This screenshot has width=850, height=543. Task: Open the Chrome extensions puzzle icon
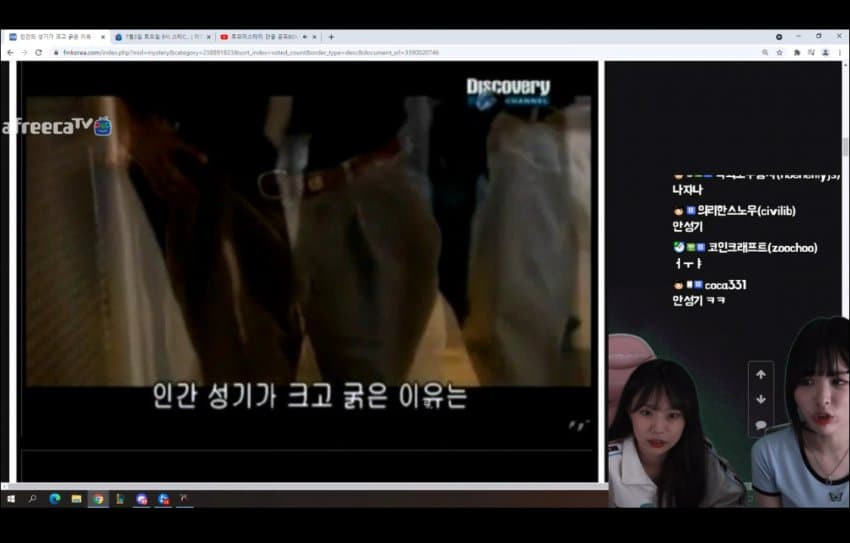click(797, 53)
